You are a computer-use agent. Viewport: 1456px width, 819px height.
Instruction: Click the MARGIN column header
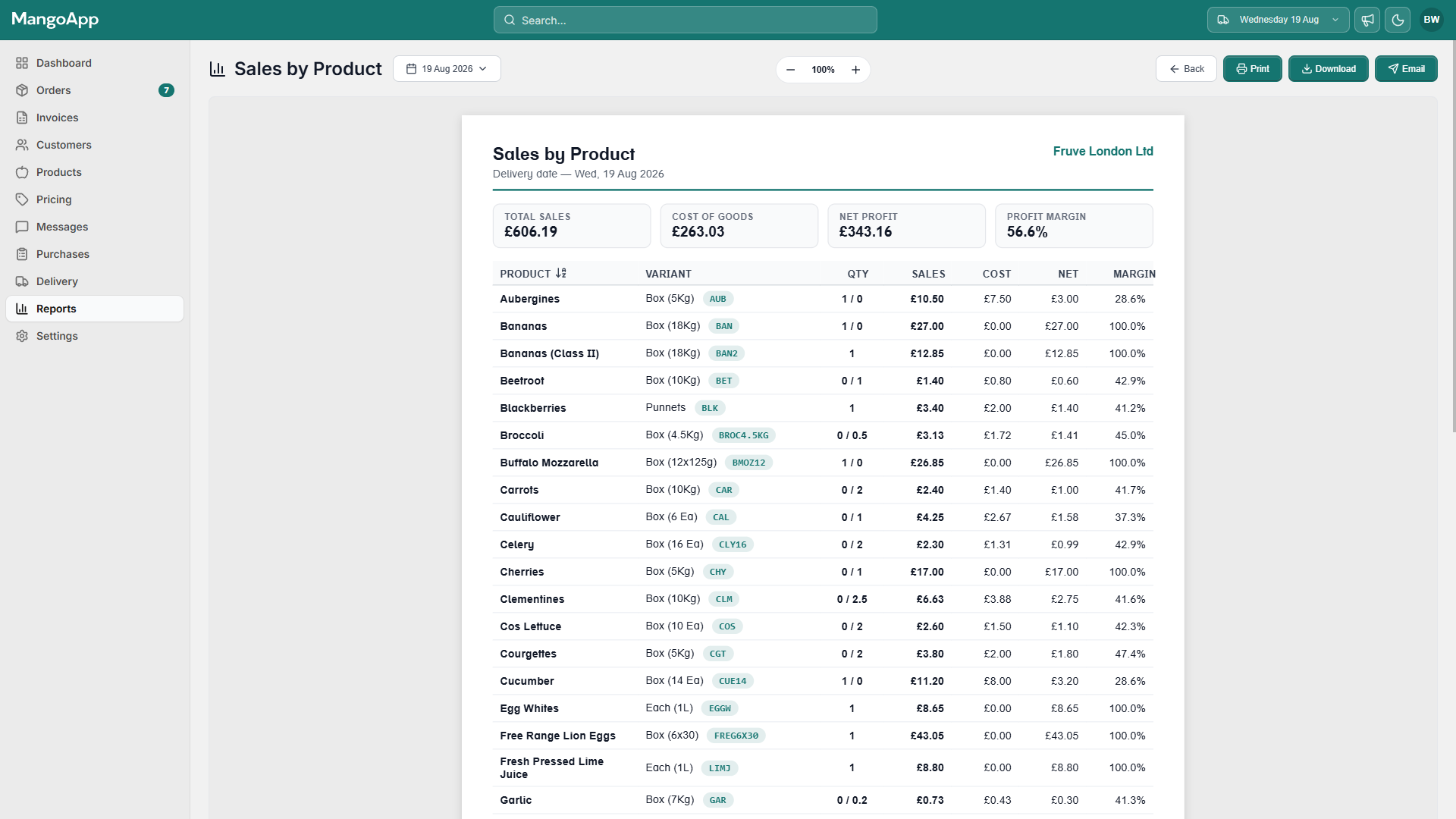point(1134,274)
